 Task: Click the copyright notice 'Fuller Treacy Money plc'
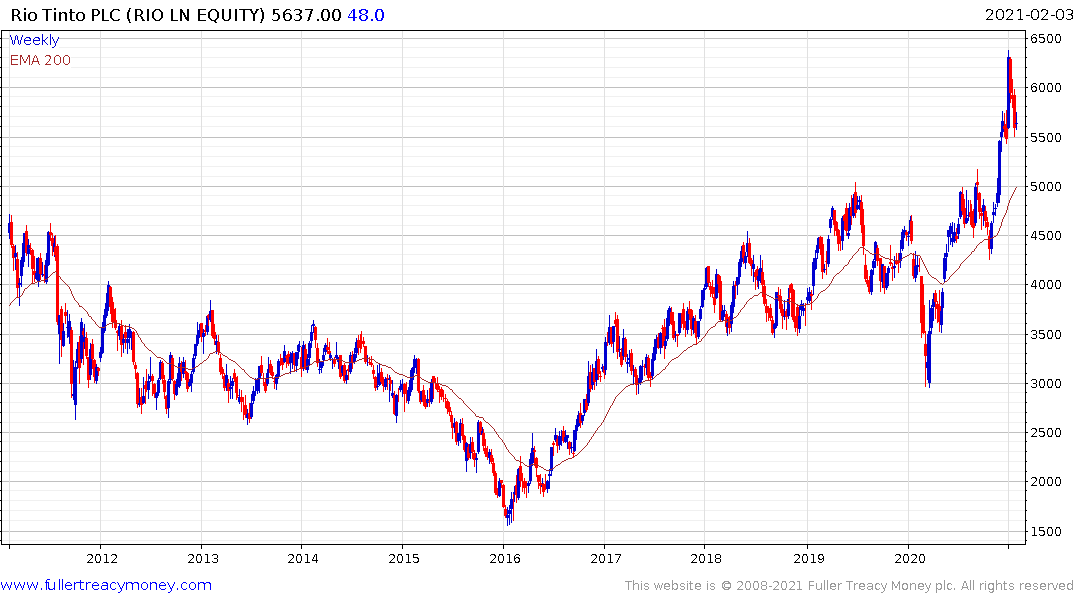pyautogui.click(x=881, y=586)
